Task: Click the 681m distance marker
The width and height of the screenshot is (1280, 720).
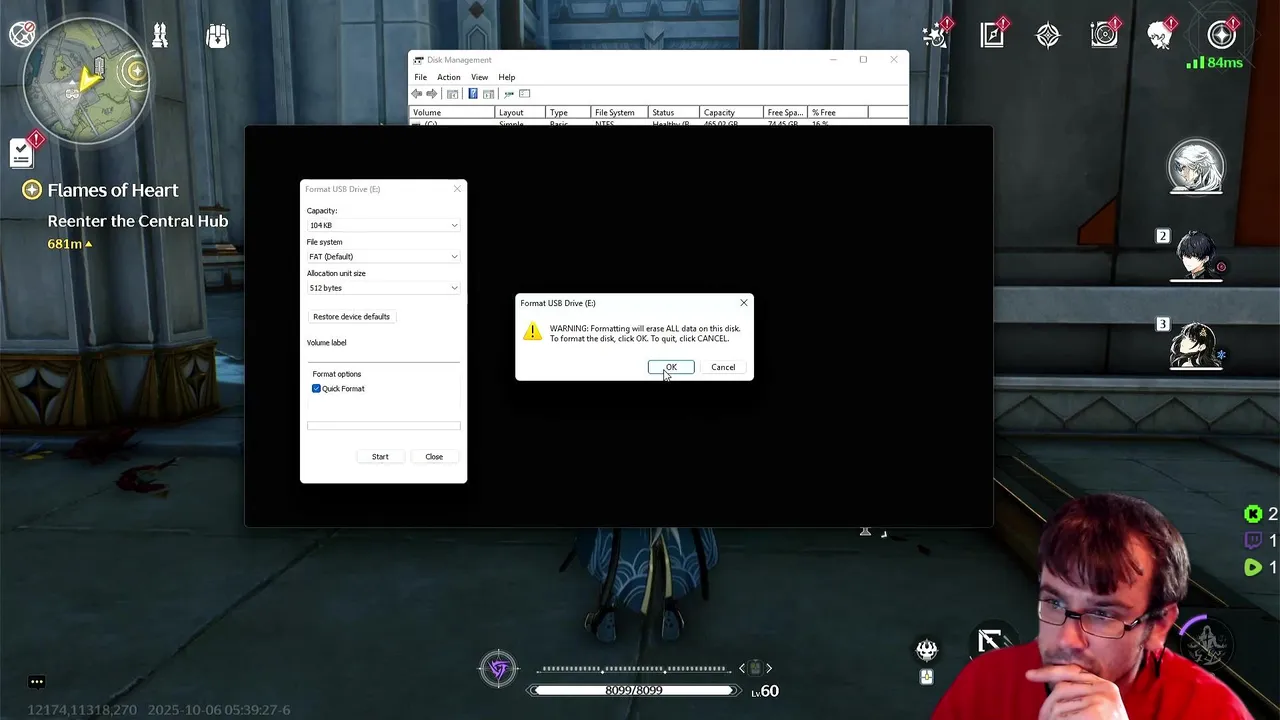Action: [x=69, y=244]
